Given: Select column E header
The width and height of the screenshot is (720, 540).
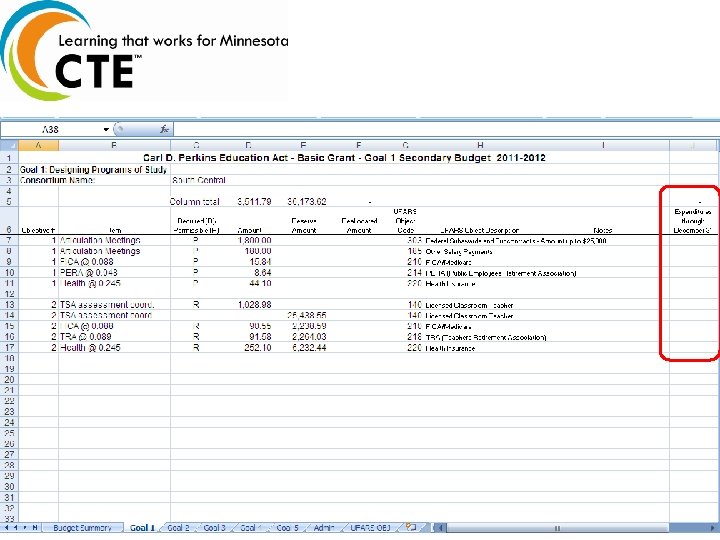Looking at the screenshot, I should click(303, 146).
